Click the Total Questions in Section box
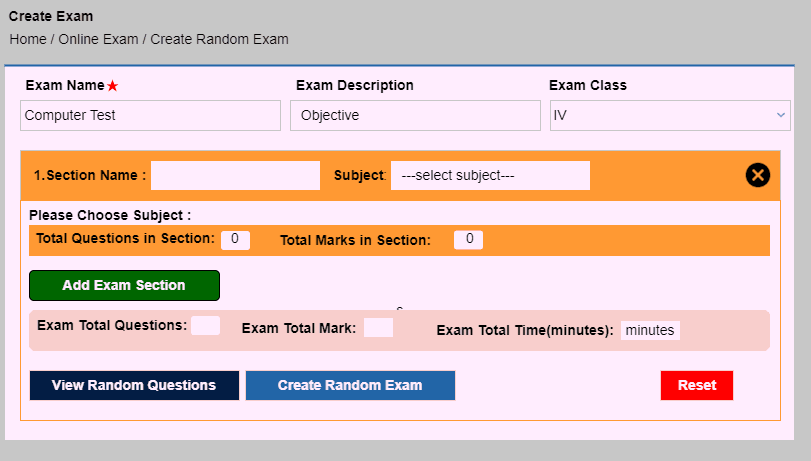Screen dimensions: 811x461 235,240
